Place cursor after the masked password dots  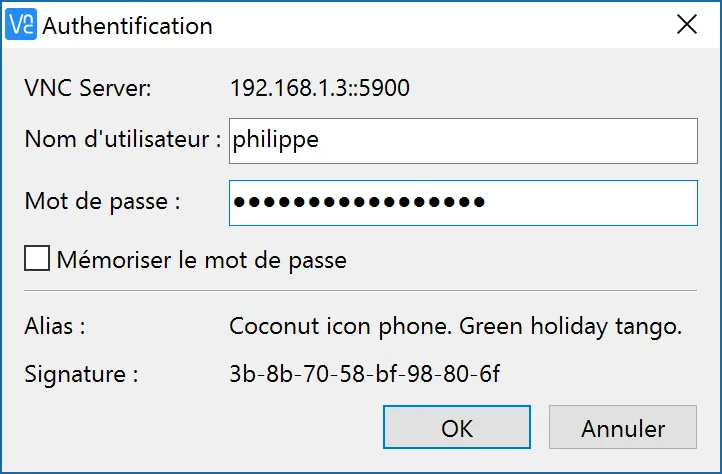(x=487, y=202)
